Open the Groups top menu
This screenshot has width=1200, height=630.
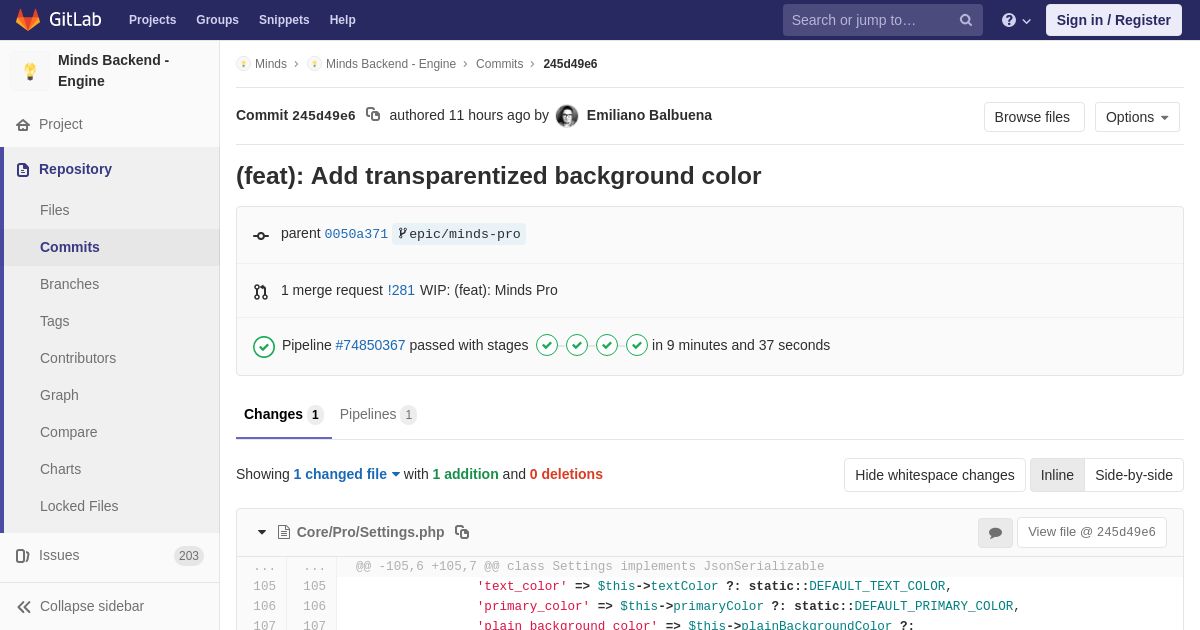pos(217,20)
